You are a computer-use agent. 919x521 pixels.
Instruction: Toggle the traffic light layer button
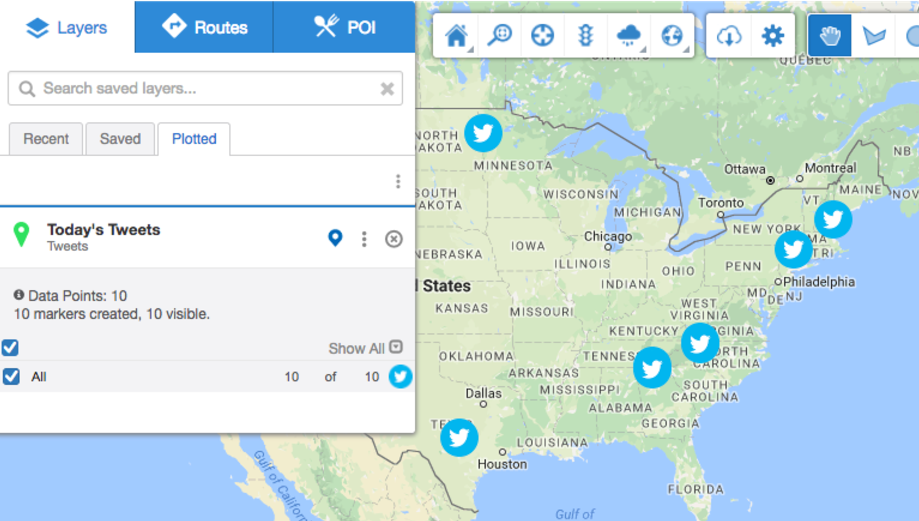(x=585, y=36)
